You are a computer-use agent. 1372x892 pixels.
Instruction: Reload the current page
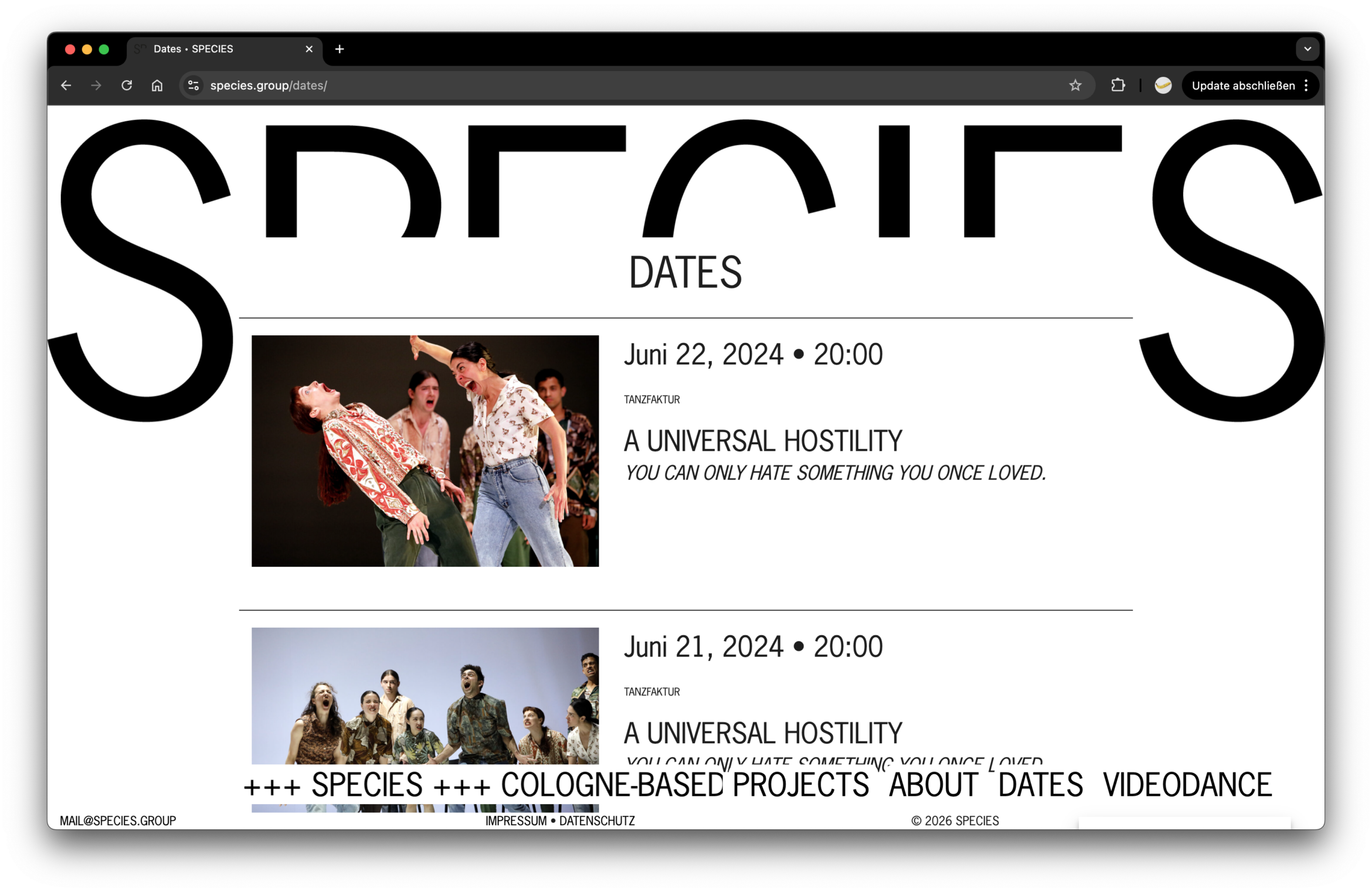(x=126, y=85)
